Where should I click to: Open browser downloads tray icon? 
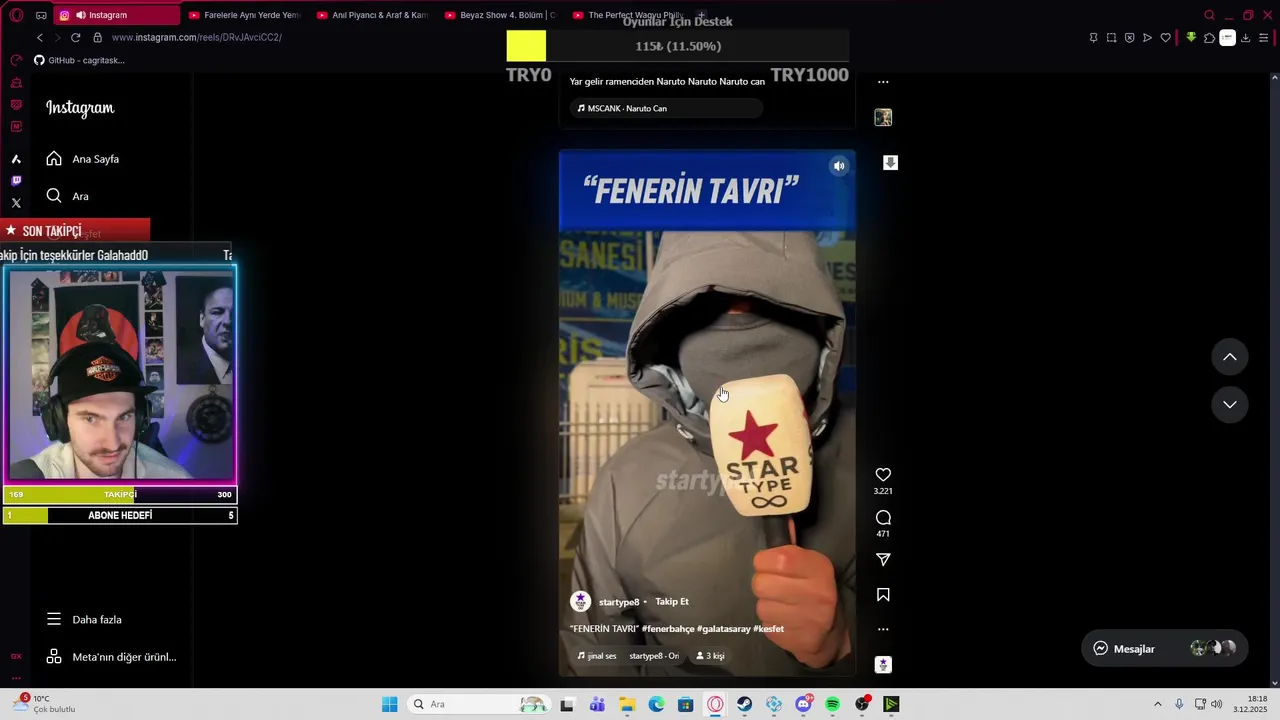[x=1245, y=38]
